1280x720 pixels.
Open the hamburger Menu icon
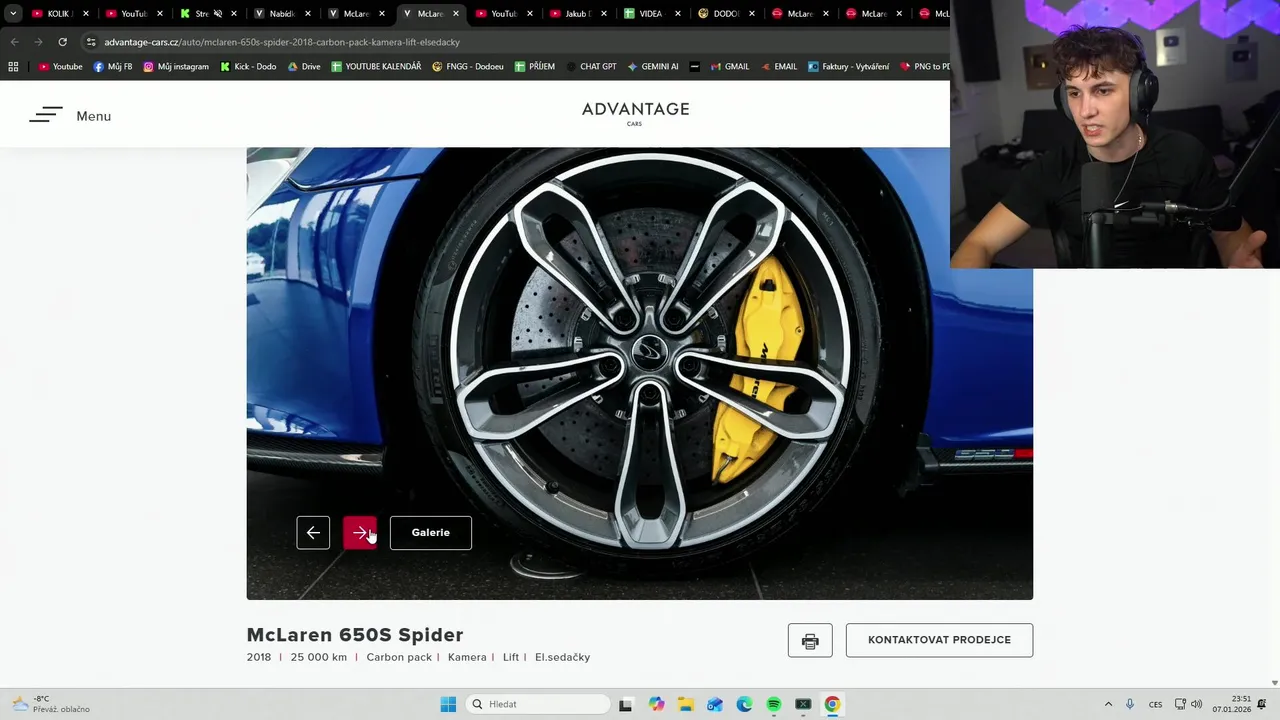[45, 115]
